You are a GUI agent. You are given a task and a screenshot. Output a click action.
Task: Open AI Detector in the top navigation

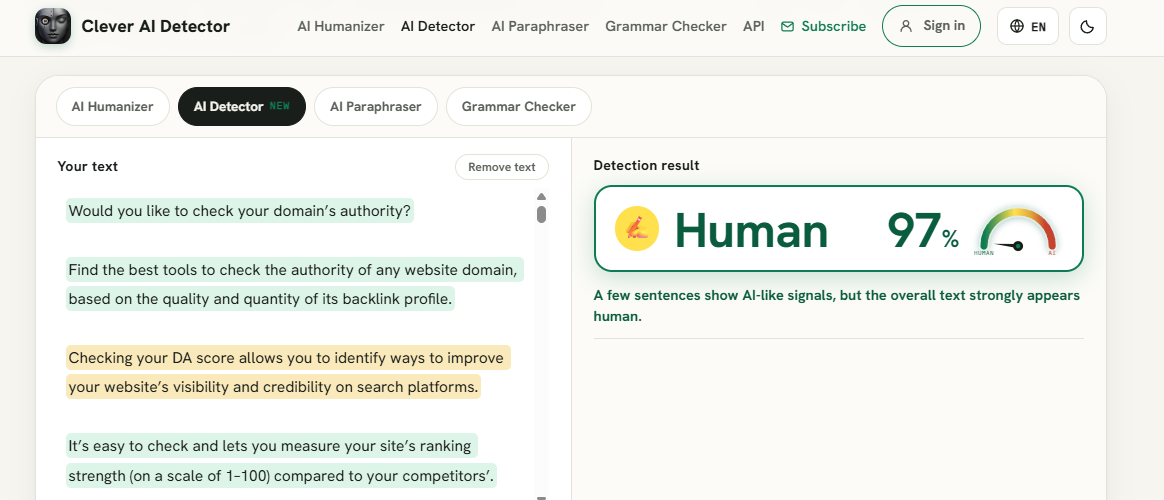point(437,26)
